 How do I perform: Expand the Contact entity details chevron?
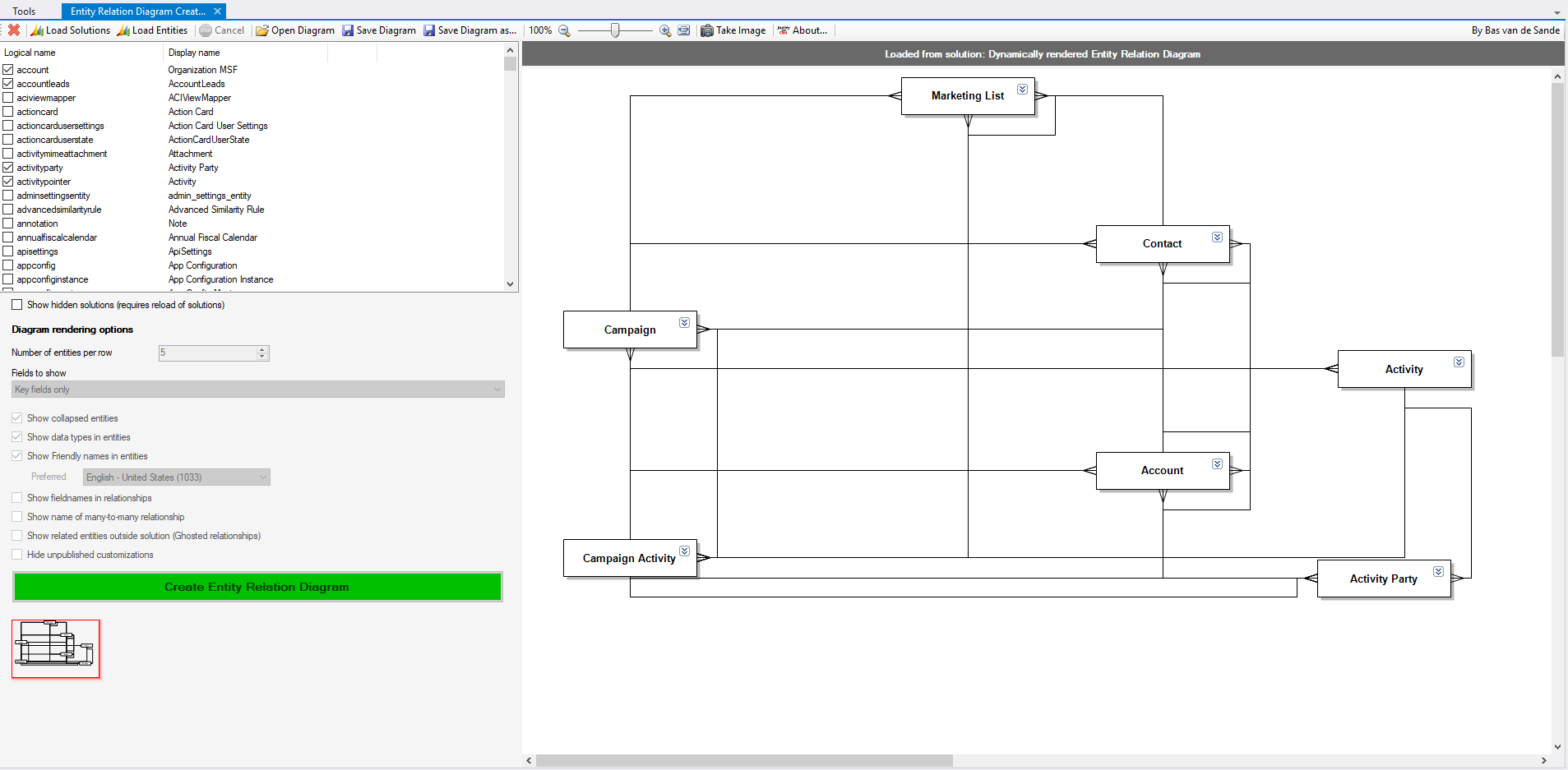click(1217, 237)
